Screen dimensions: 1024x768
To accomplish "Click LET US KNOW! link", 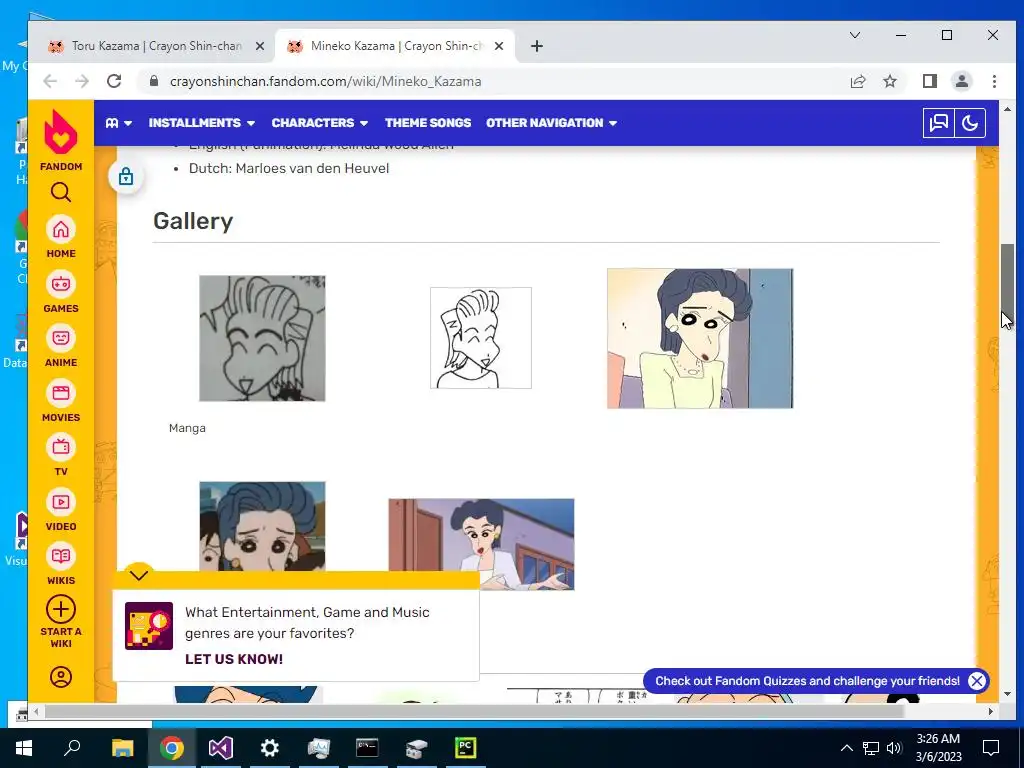I will (x=234, y=659).
